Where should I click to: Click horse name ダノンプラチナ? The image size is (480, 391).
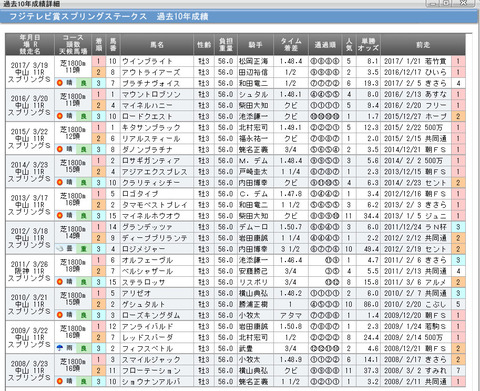point(147,150)
